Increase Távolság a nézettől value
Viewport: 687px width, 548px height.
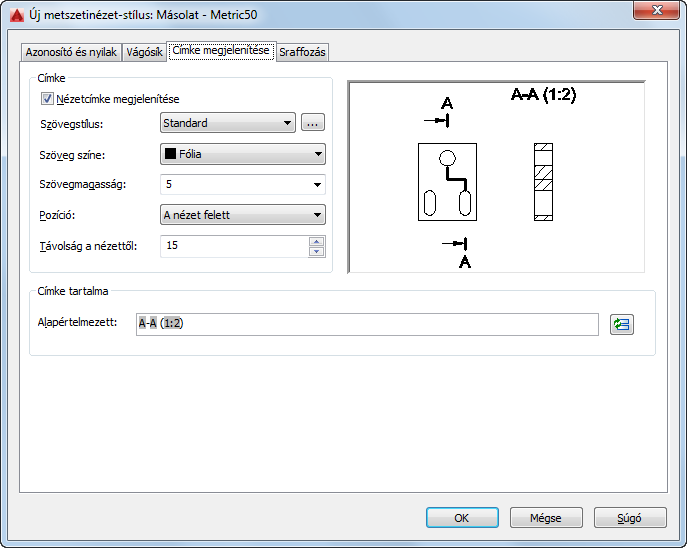(316, 241)
